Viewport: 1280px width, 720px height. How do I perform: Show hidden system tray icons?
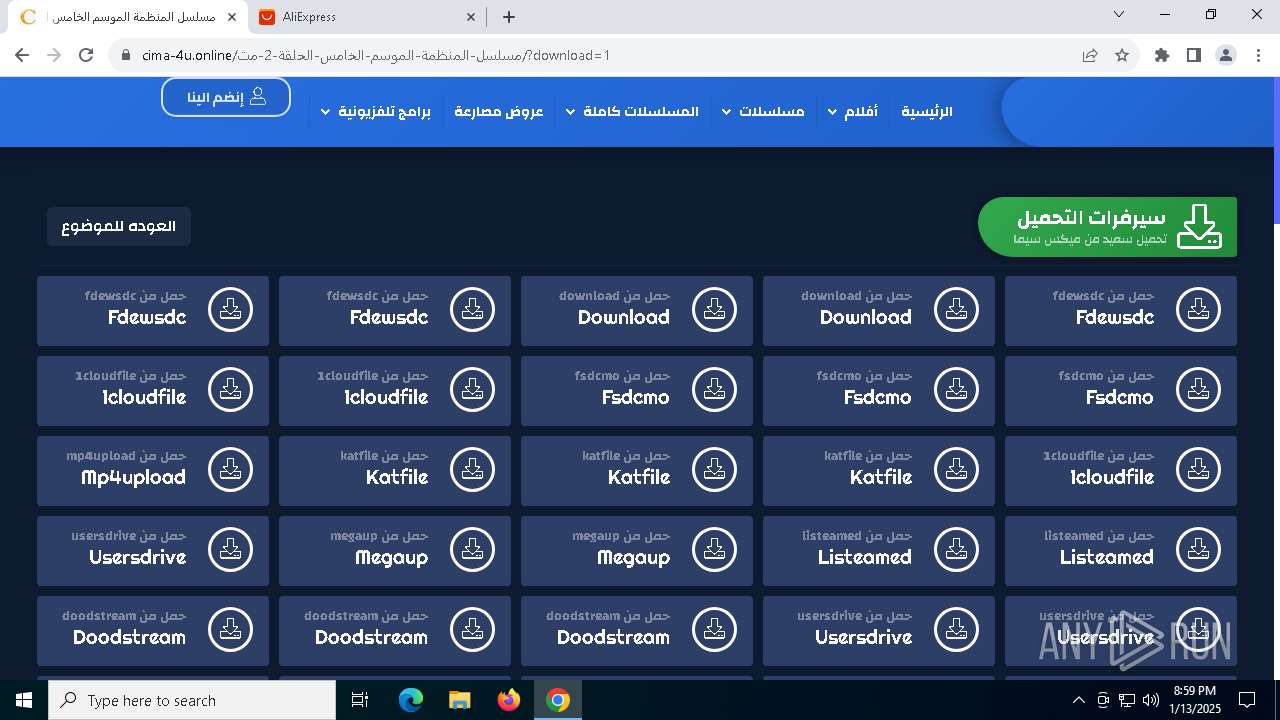(x=1078, y=700)
